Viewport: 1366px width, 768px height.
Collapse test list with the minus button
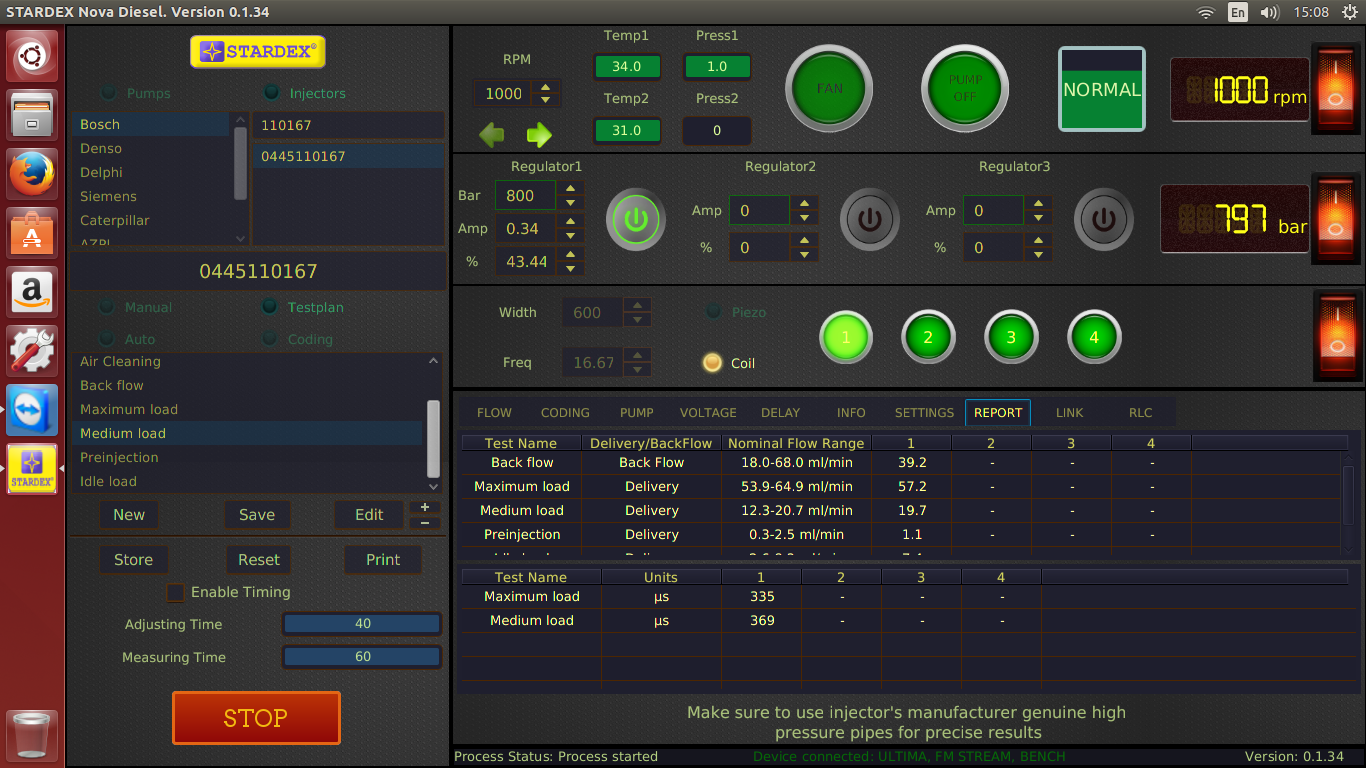(425, 522)
